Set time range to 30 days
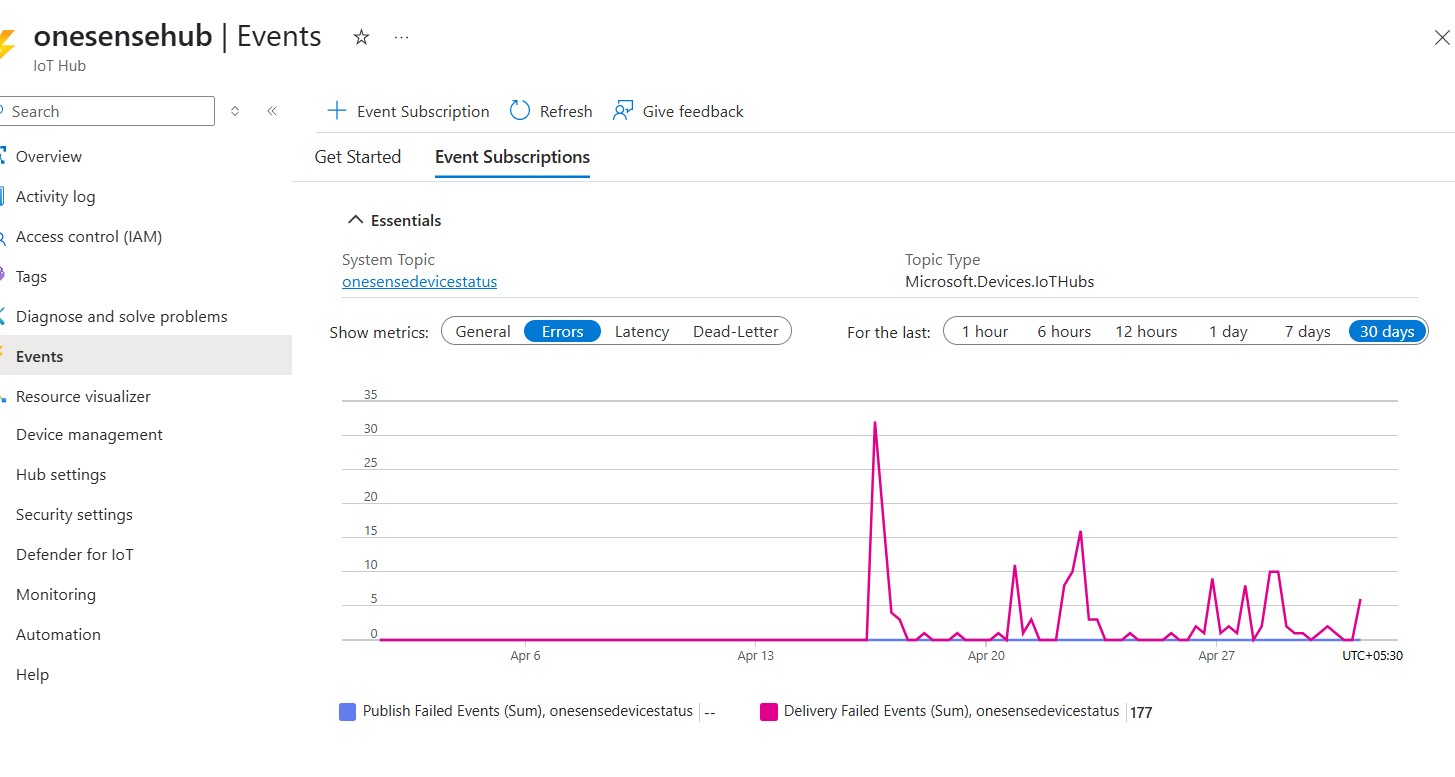This screenshot has width=1455, height=777. click(x=1387, y=332)
